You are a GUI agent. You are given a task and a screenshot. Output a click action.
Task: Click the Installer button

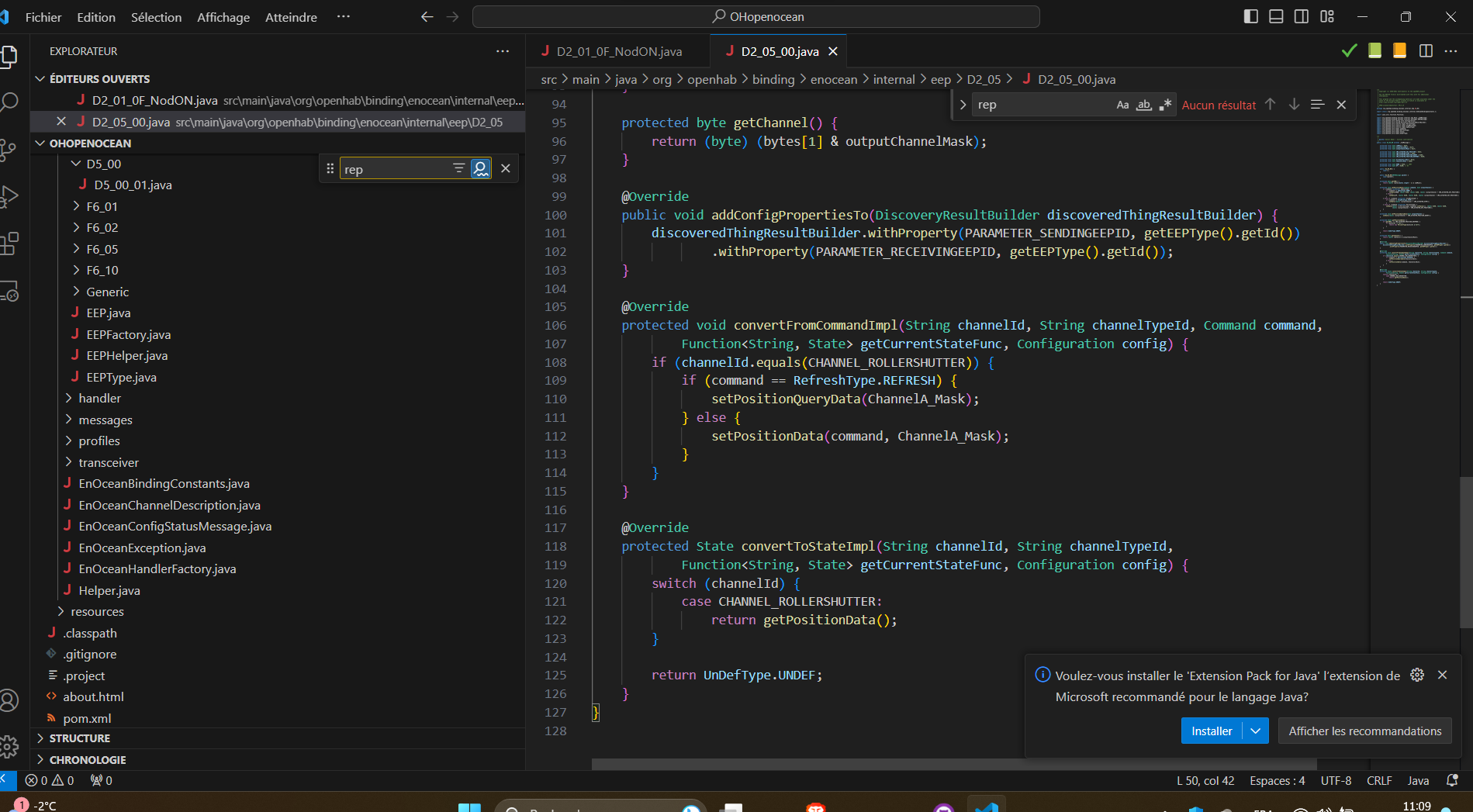pos(1211,731)
